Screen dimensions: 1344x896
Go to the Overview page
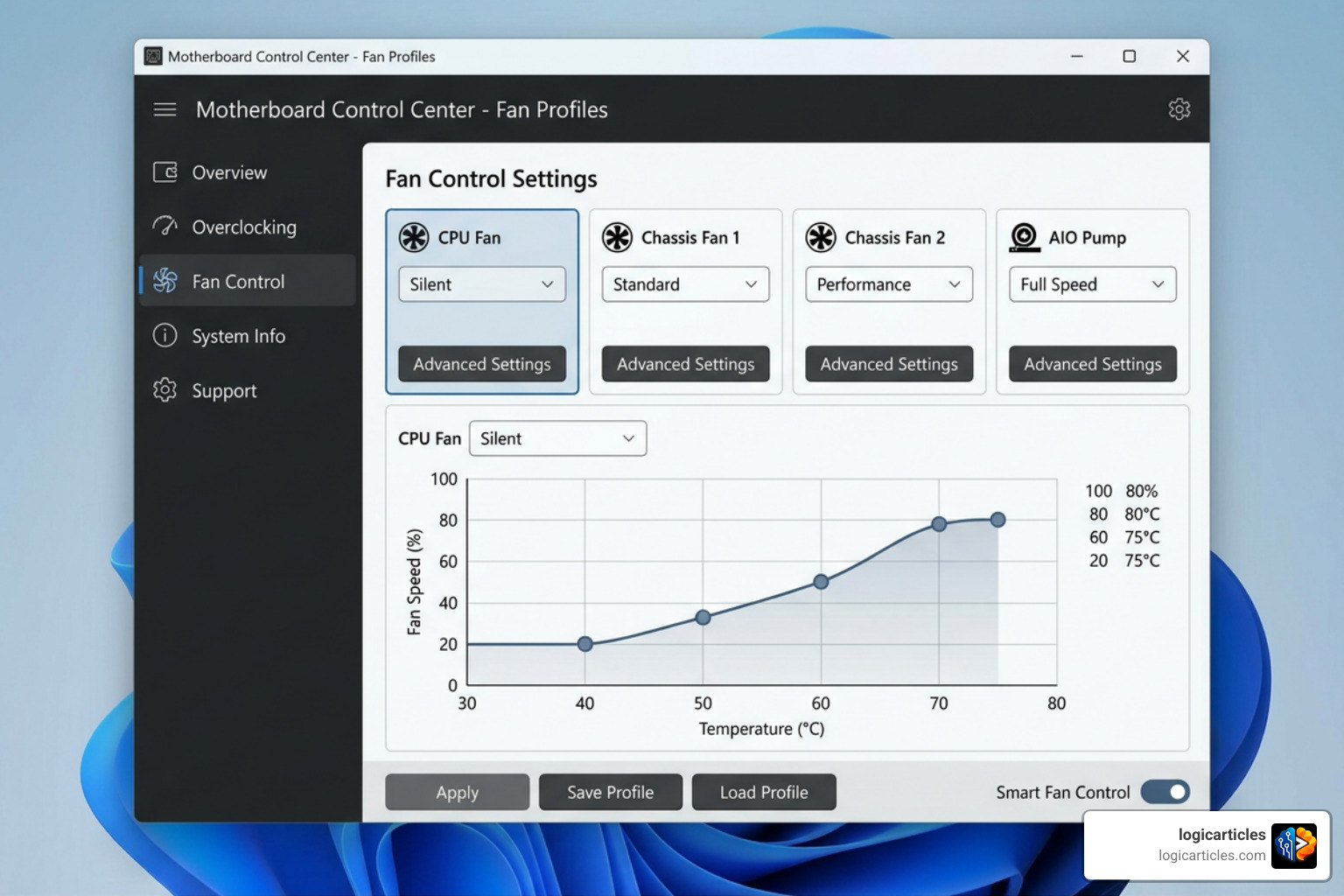[248, 172]
